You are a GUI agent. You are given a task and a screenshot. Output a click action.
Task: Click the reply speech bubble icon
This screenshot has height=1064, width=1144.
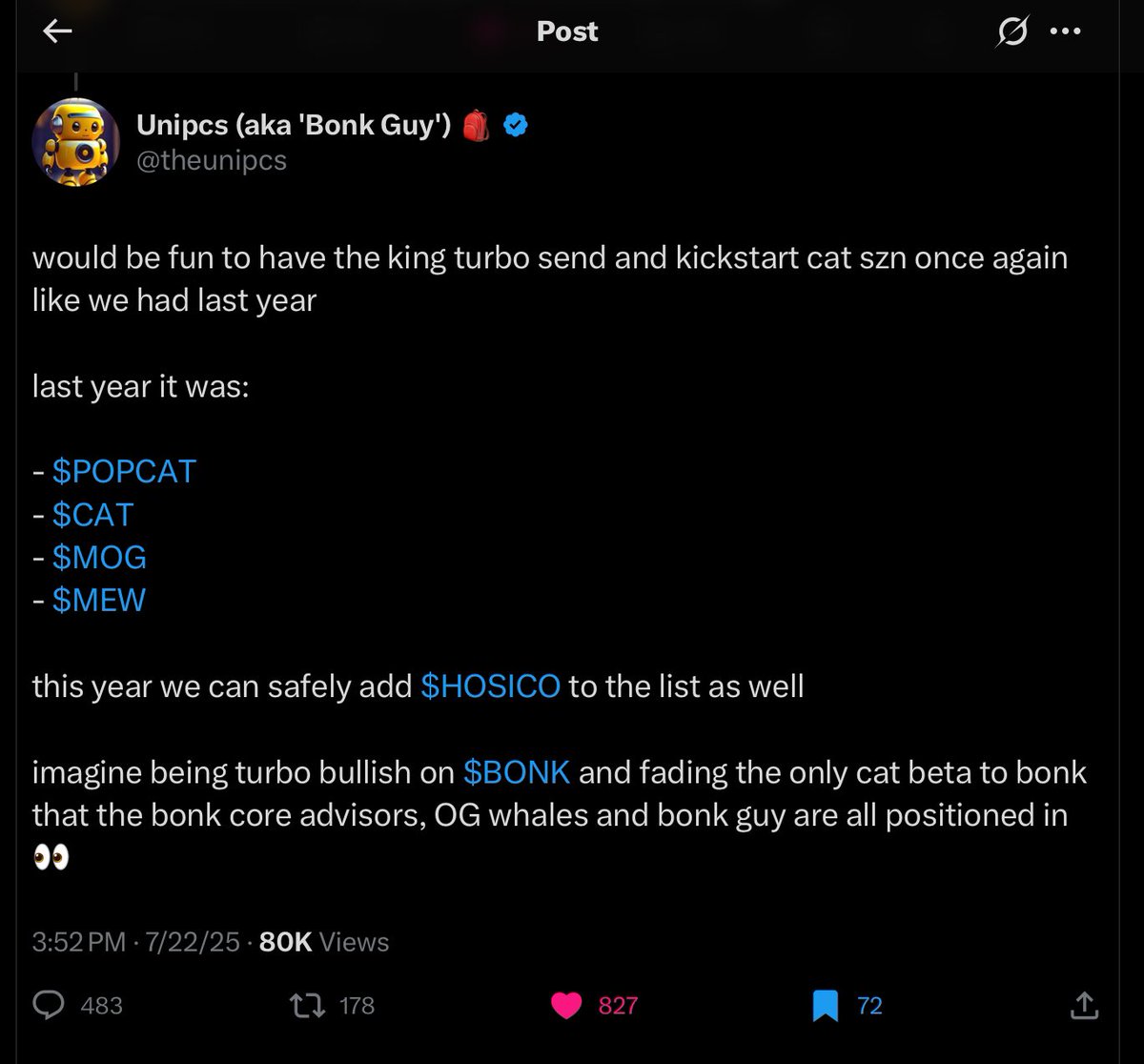coord(50,1005)
